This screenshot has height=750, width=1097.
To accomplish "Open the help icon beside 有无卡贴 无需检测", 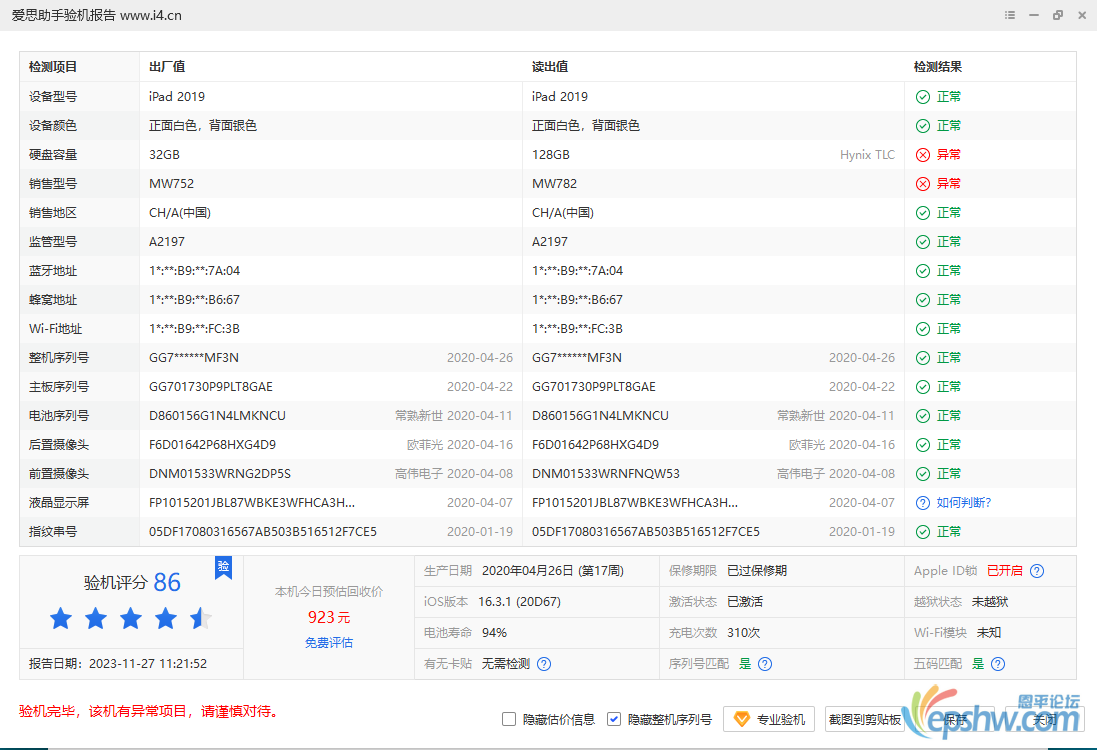I will click(544, 664).
